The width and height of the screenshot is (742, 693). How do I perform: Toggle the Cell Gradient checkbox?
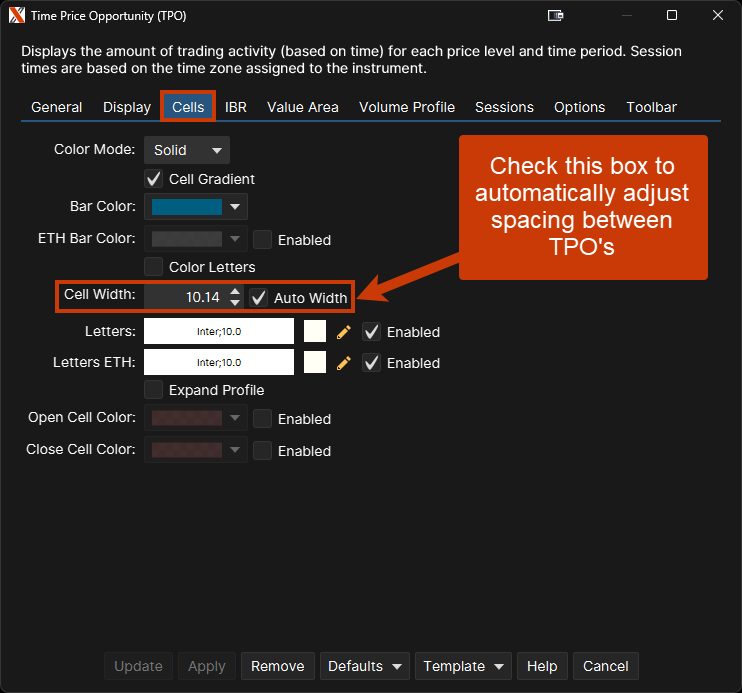pyautogui.click(x=154, y=179)
